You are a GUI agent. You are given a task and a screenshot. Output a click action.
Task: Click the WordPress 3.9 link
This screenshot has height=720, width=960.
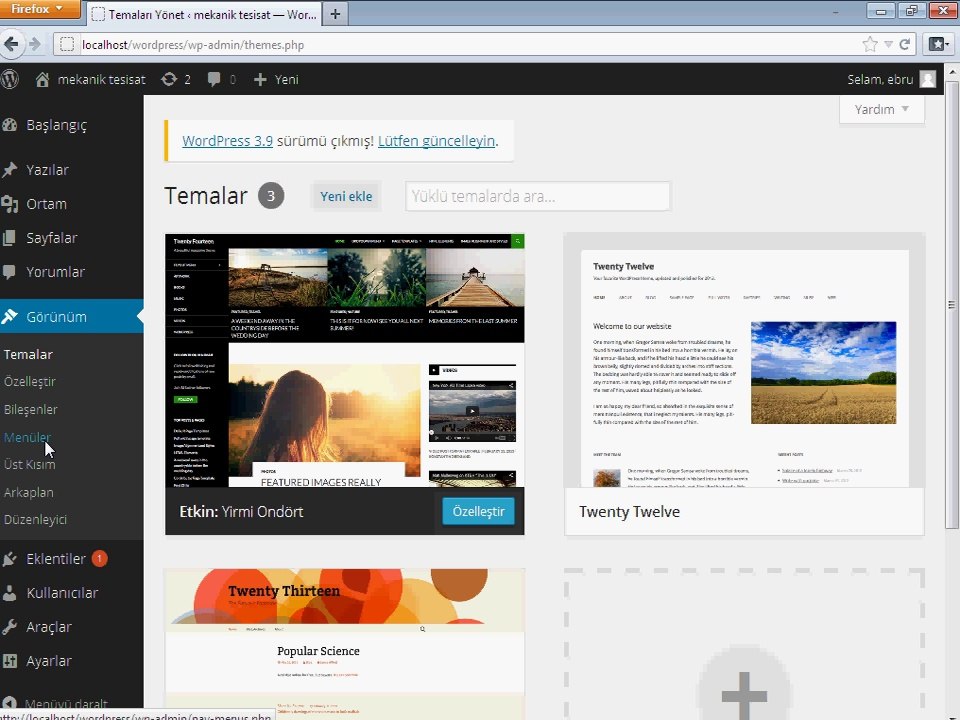coord(227,141)
